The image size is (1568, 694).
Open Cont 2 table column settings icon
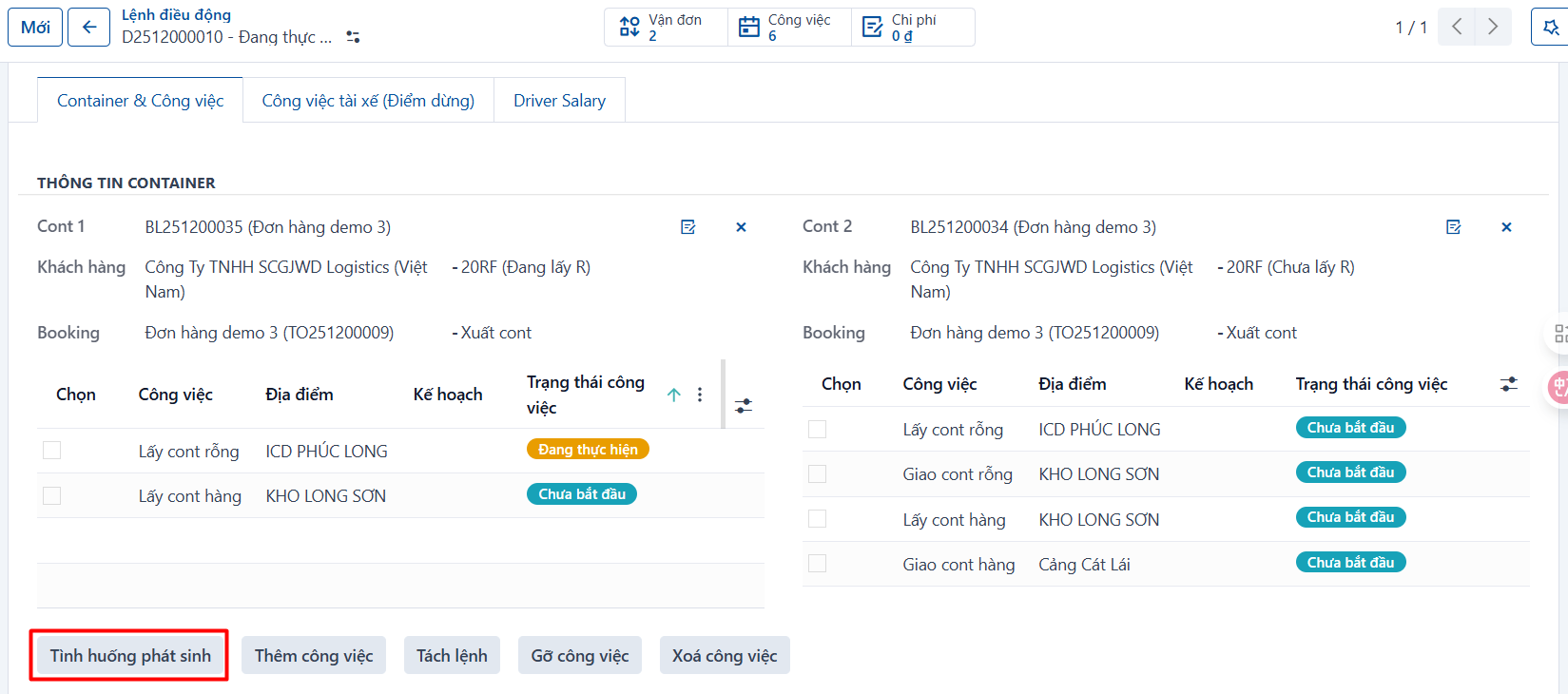1509,384
